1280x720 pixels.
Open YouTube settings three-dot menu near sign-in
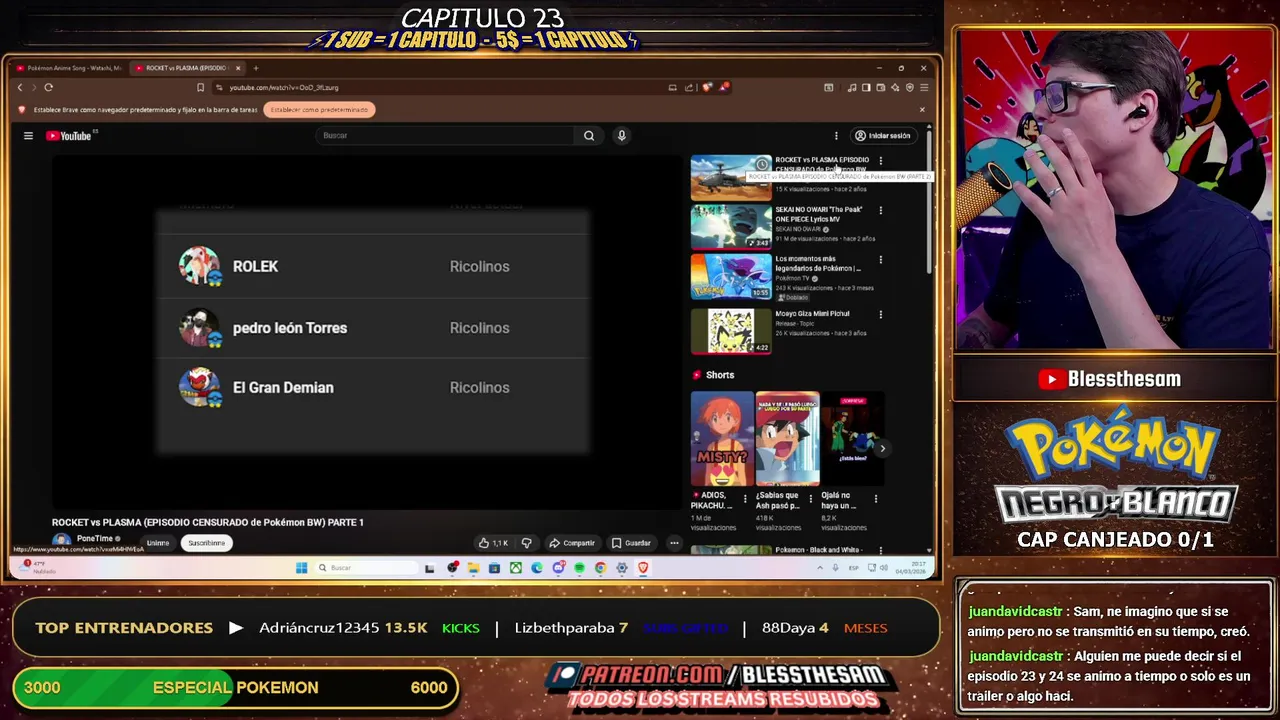point(836,136)
